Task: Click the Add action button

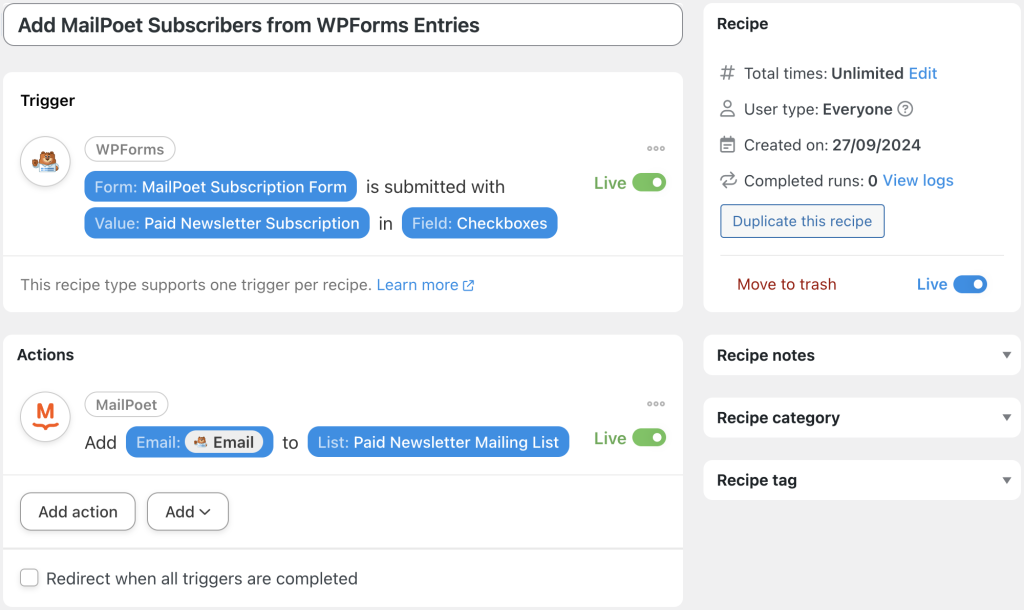Action: tap(77, 511)
